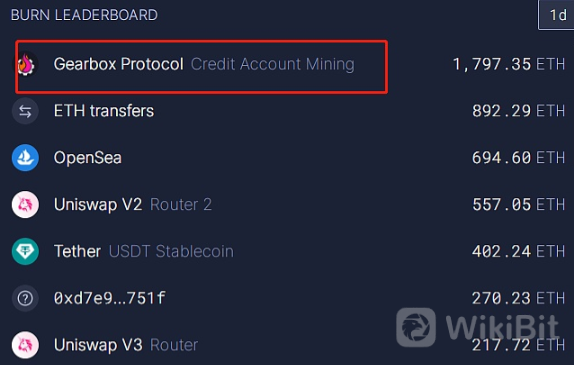The image size is (574, 365).
Task: Click the ETH transfers arrows icon
Action: (25, 111)
